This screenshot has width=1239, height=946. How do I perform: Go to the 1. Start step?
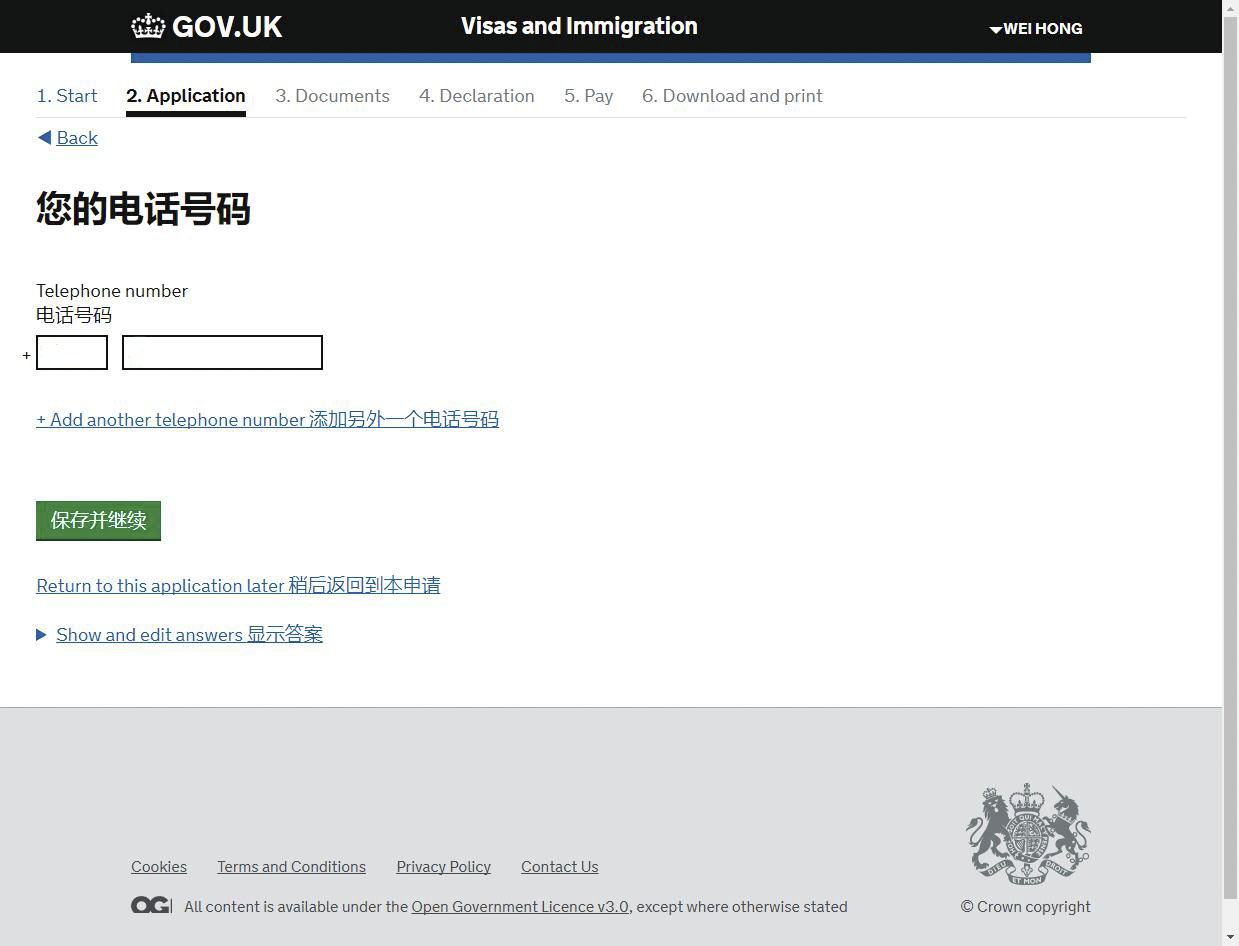tap(67, 96)
